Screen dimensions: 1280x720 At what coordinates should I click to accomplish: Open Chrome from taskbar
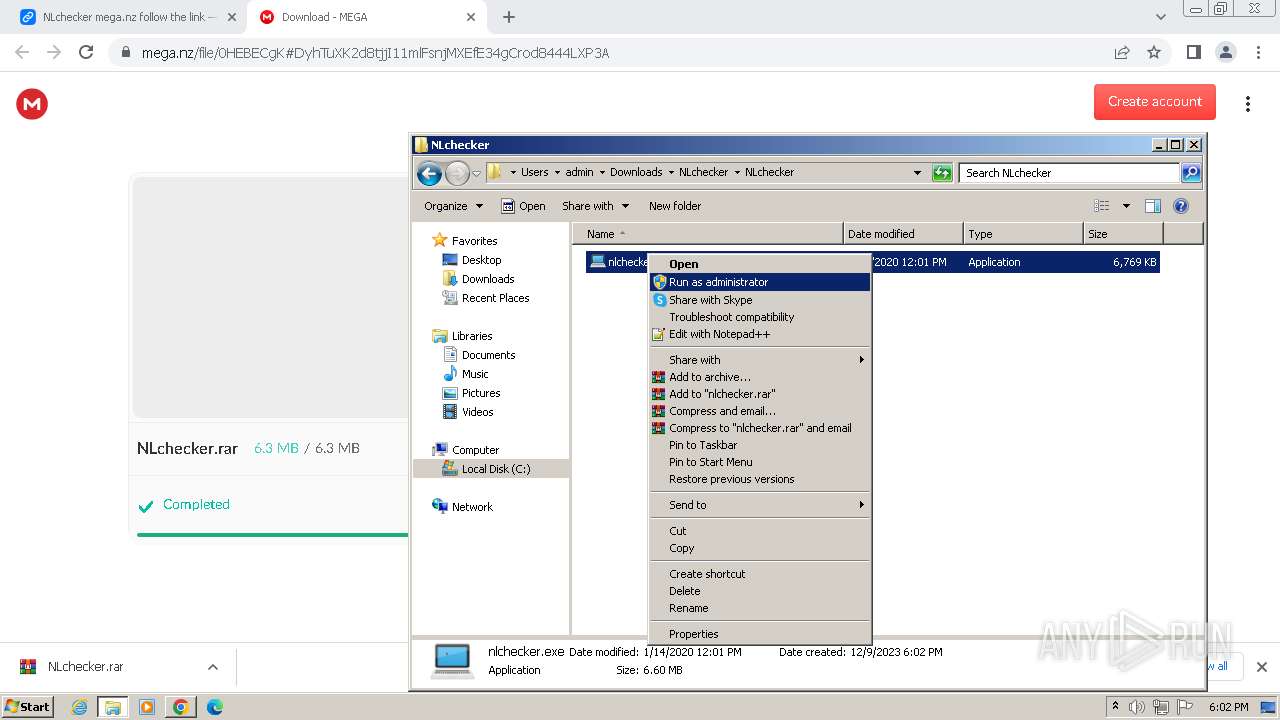point(181,707)
